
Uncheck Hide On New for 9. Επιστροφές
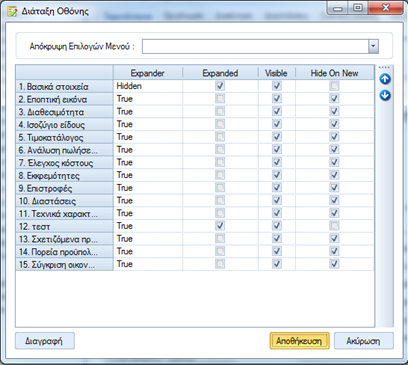click(x=334, y=188)
